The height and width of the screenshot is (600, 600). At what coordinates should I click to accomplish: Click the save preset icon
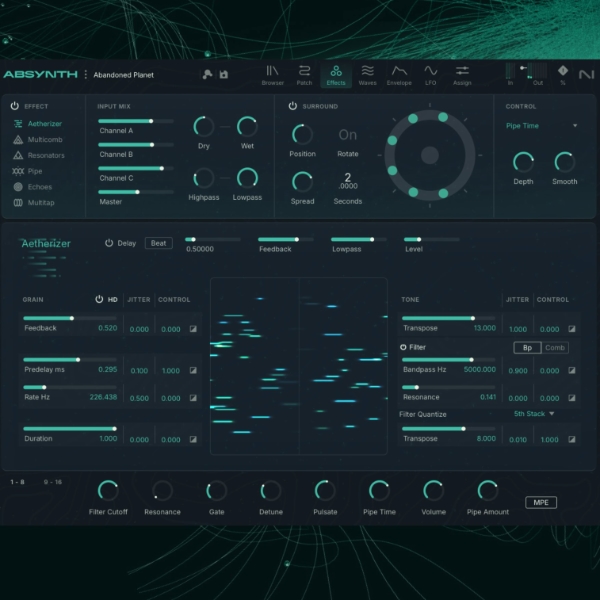tap(224, 74)
